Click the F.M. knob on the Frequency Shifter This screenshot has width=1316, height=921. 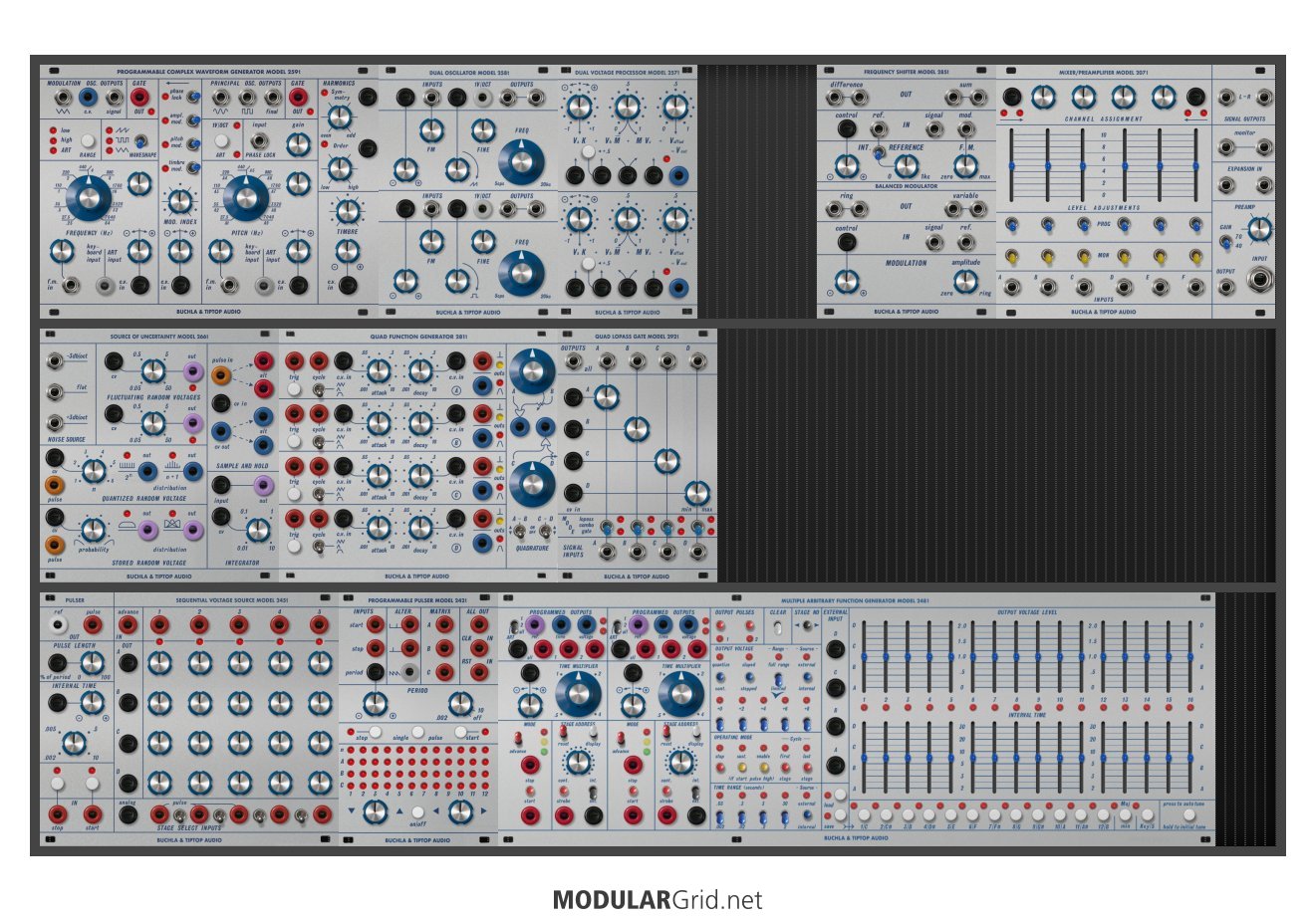[965, 165]
